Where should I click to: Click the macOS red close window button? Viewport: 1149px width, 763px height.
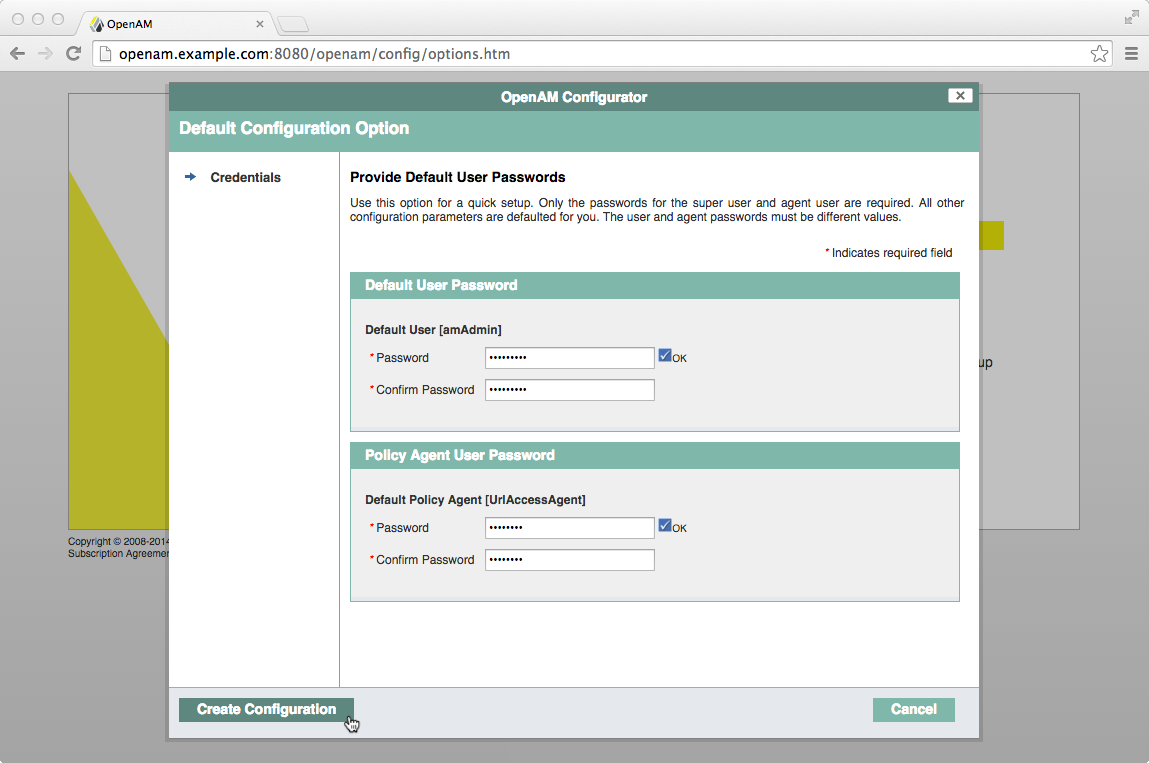coord(18,19)
